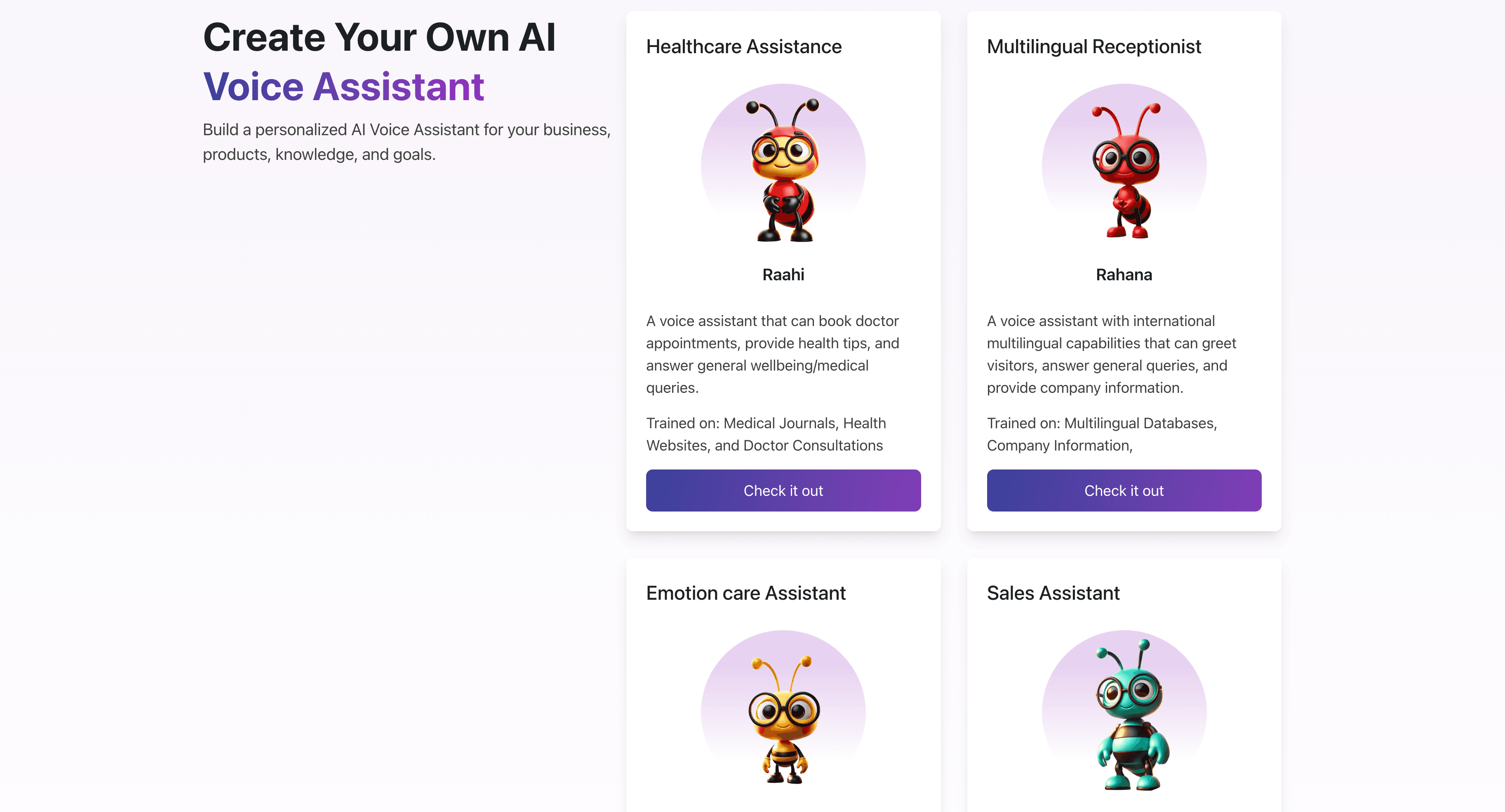
Task: Click the Rahana red ant mascot avatar
Action: pyautogui.click(x=1124, y=169)
